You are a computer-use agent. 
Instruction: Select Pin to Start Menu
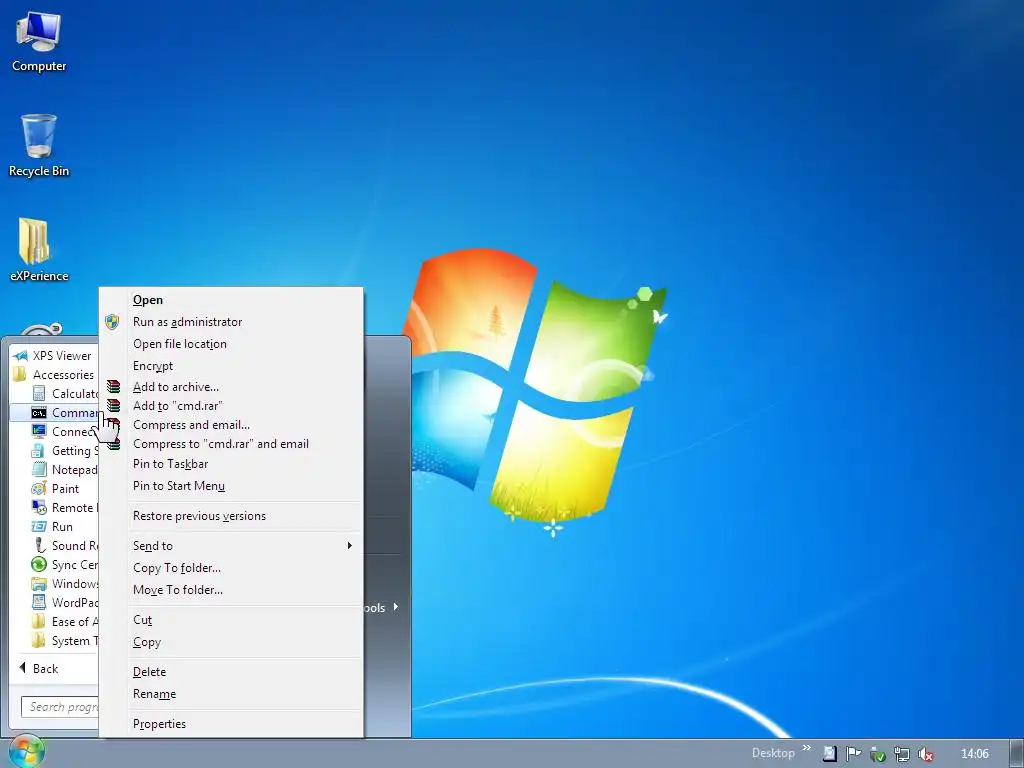coord(231,486)
